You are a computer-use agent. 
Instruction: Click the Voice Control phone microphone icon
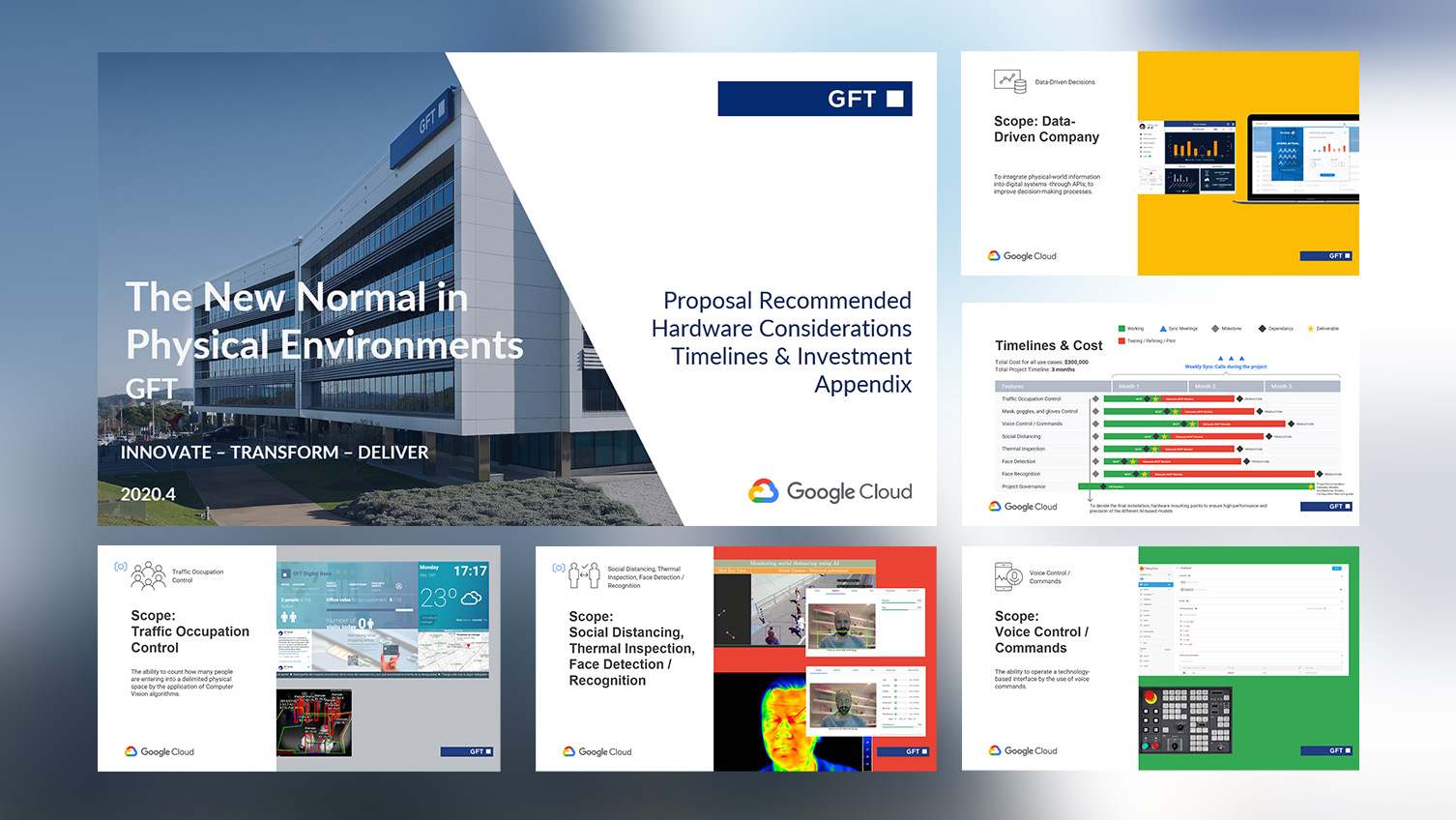pyautogui.click(x=1008, y=576)
